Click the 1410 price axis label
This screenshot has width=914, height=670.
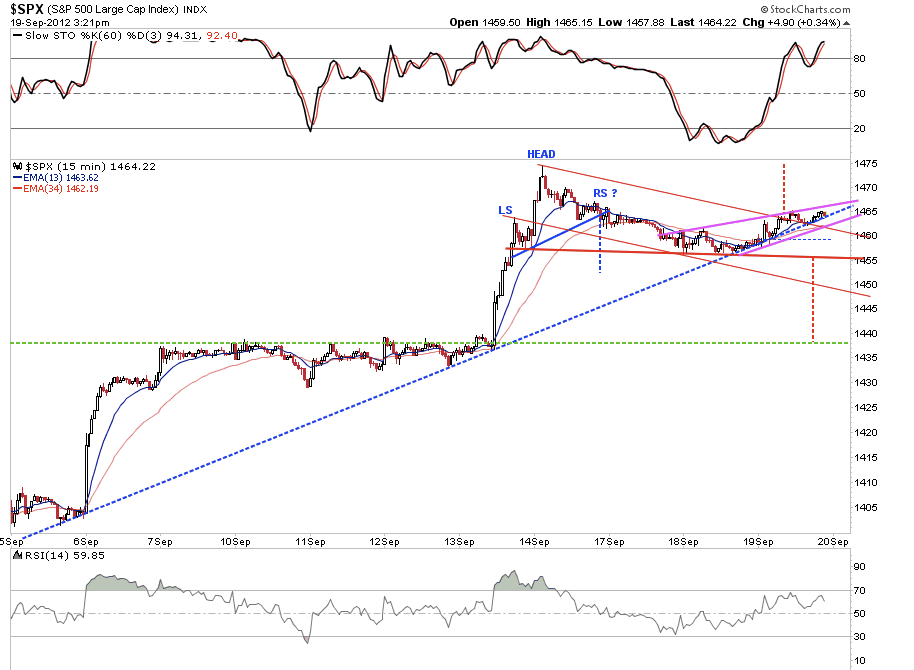click(x=866, y=483)
